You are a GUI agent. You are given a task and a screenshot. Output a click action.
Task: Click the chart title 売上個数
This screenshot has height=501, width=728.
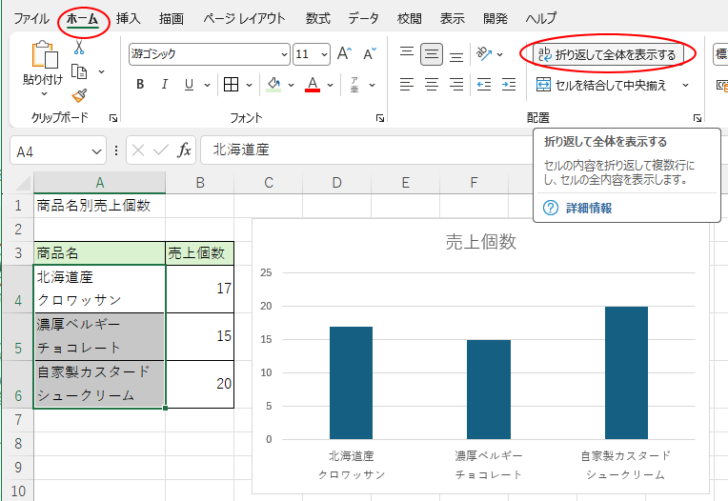(481, 242)
